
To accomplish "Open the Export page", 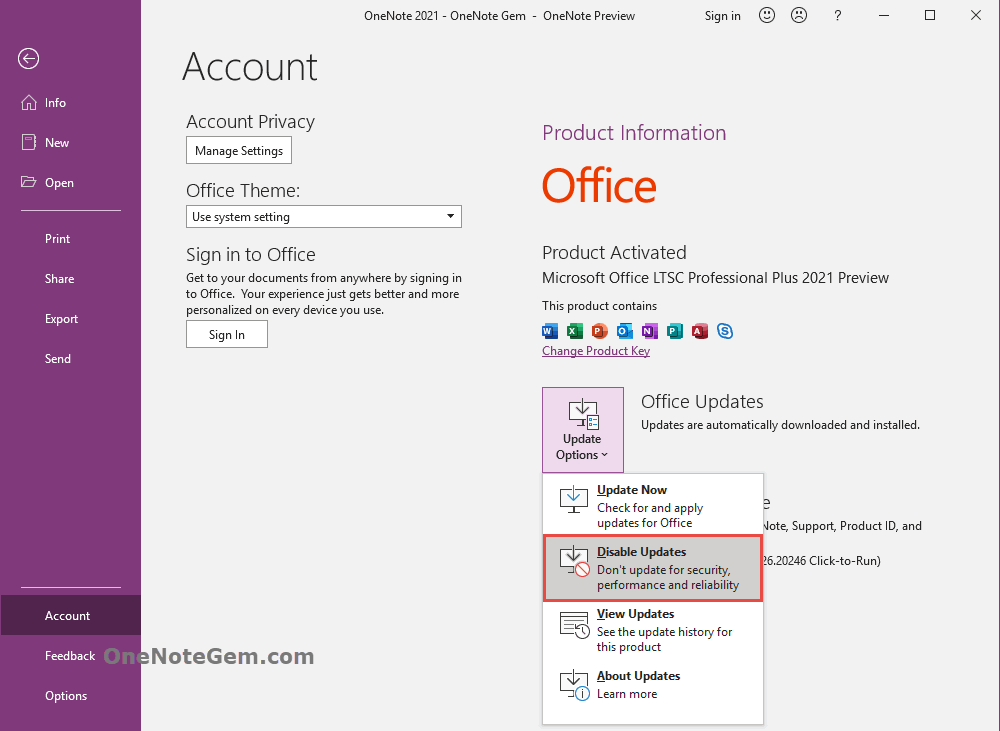I will [70, 319].
